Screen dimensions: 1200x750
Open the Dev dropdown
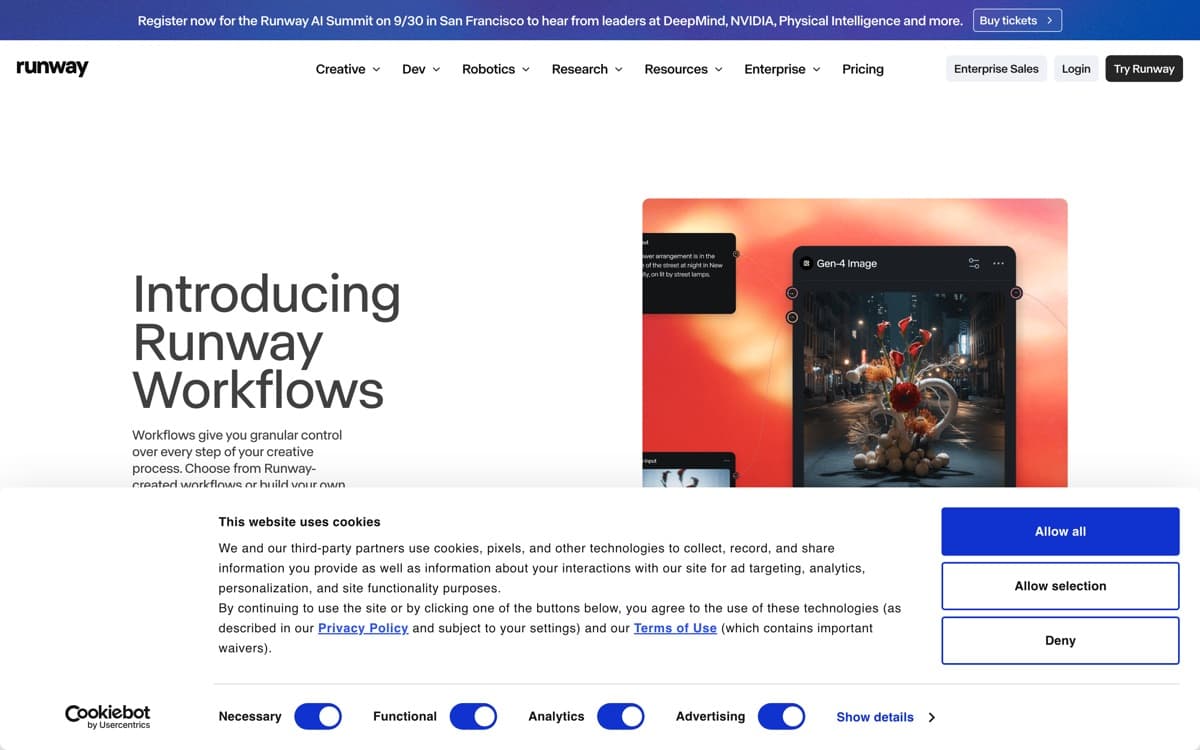tap(421, 69)
